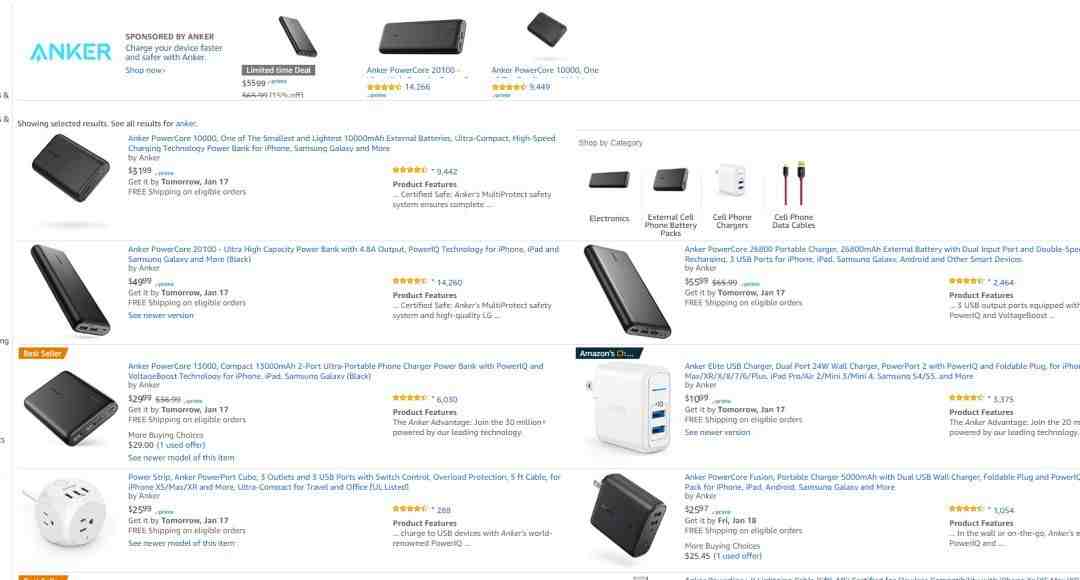Open the Electronics category image
The image size is (1080, 580).
609,180
